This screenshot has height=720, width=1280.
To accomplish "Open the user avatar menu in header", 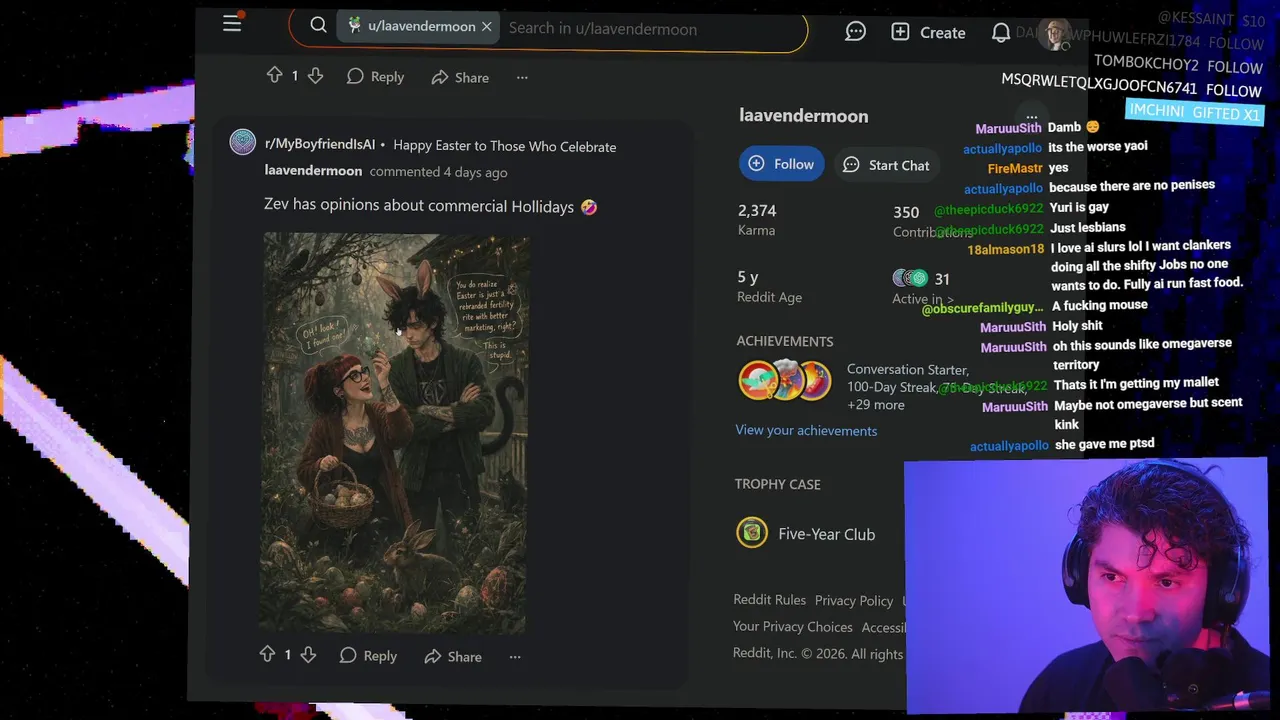I will click(x=1054, y=34).
